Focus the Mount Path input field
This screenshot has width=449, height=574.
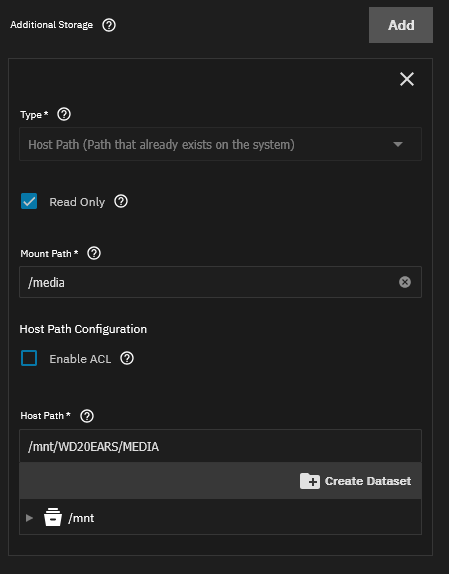pyautogui.click(x=220, y=282)
